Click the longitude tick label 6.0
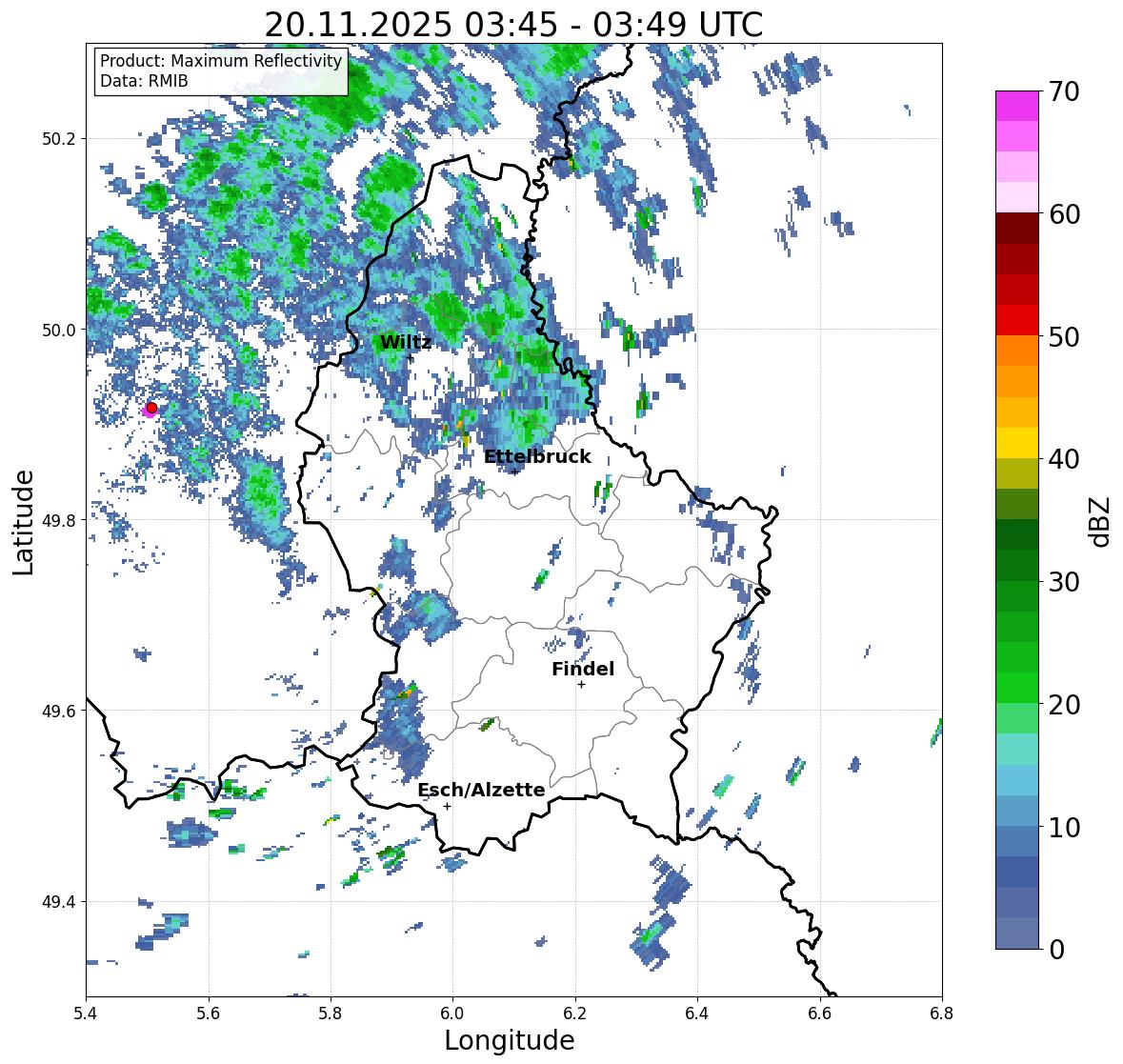Viewport: 1123px width, 1064px height. coord(452,1013)
